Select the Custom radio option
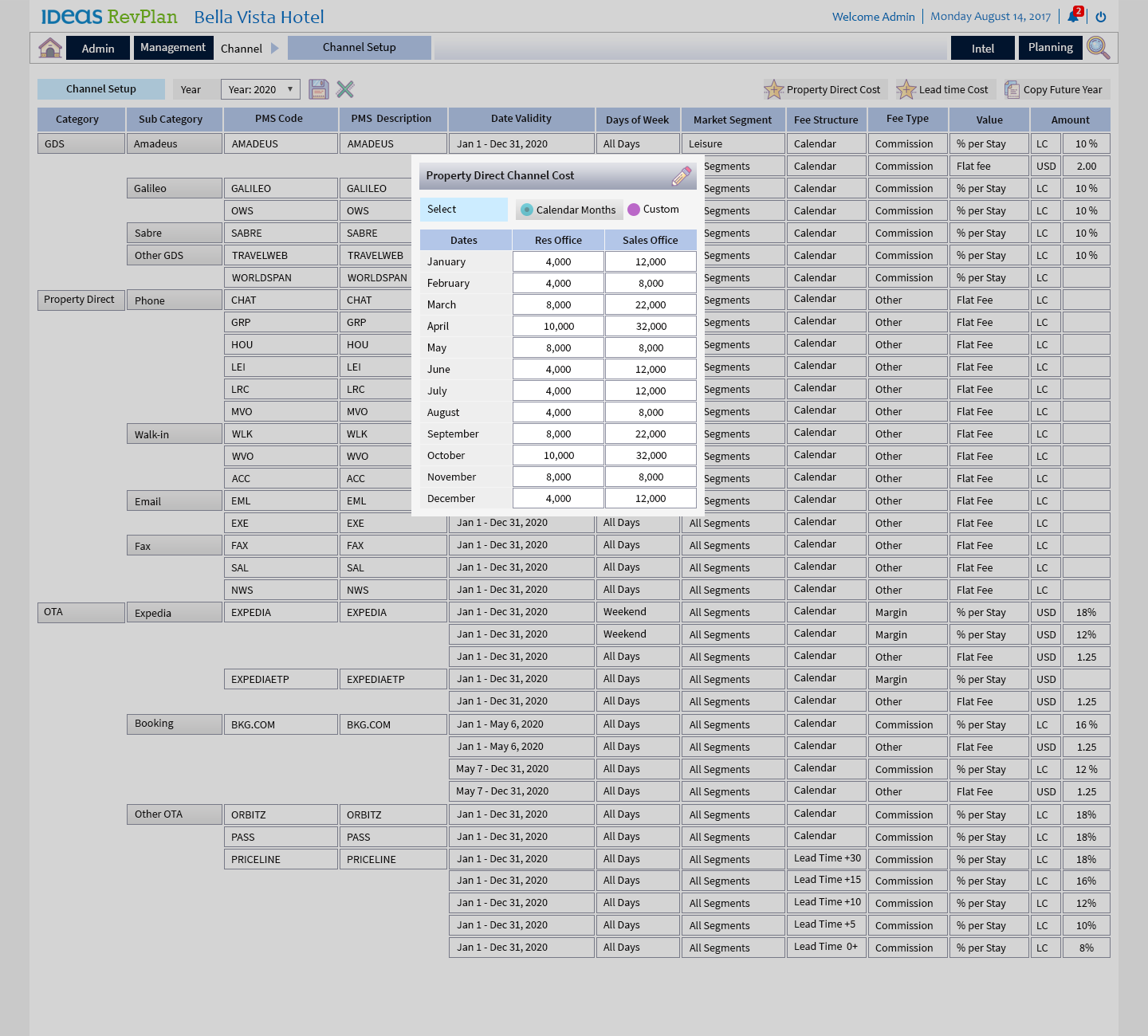 pyautogui.click(x=634, y=210)
